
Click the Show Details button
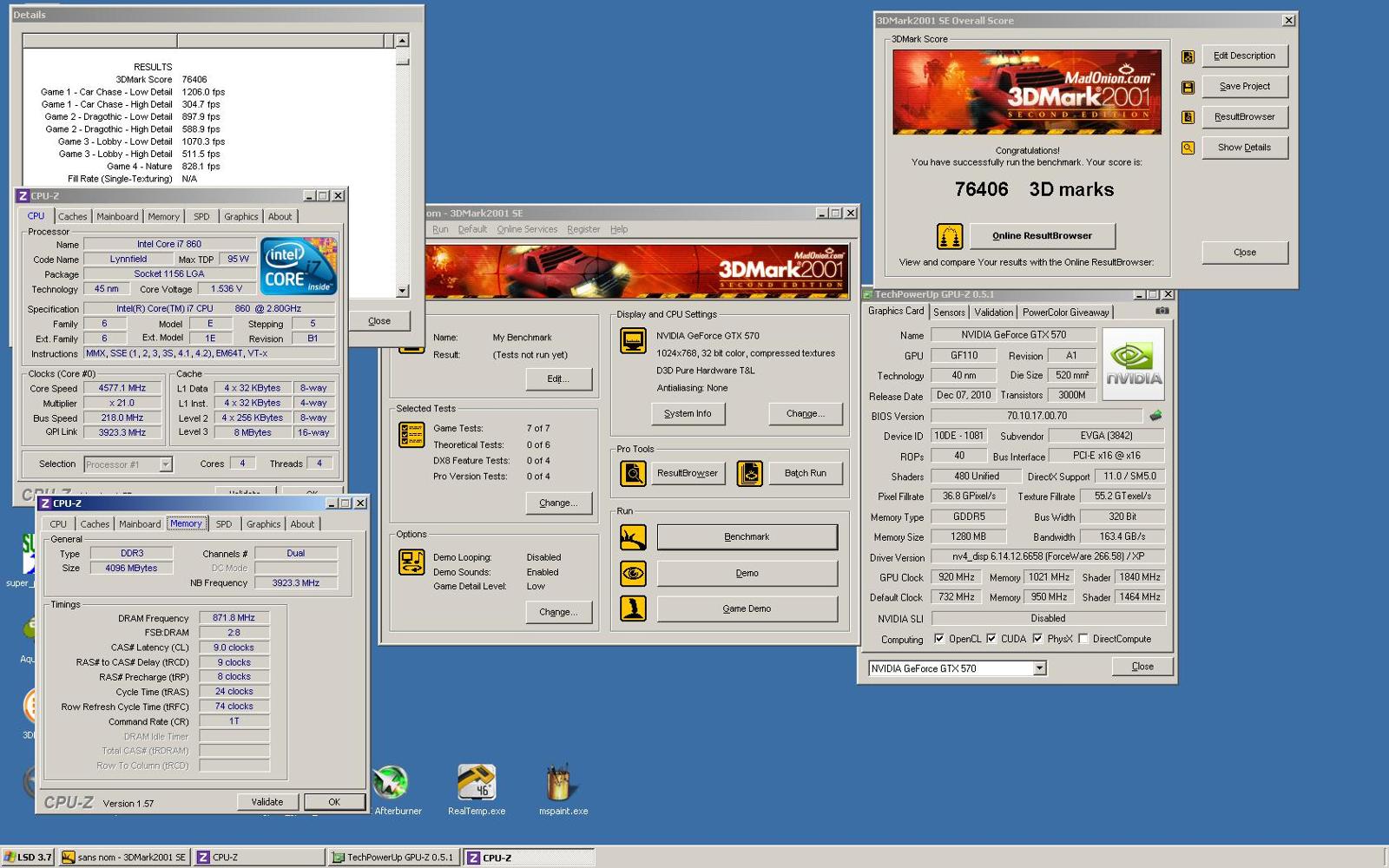click(x=1244, y=148)
